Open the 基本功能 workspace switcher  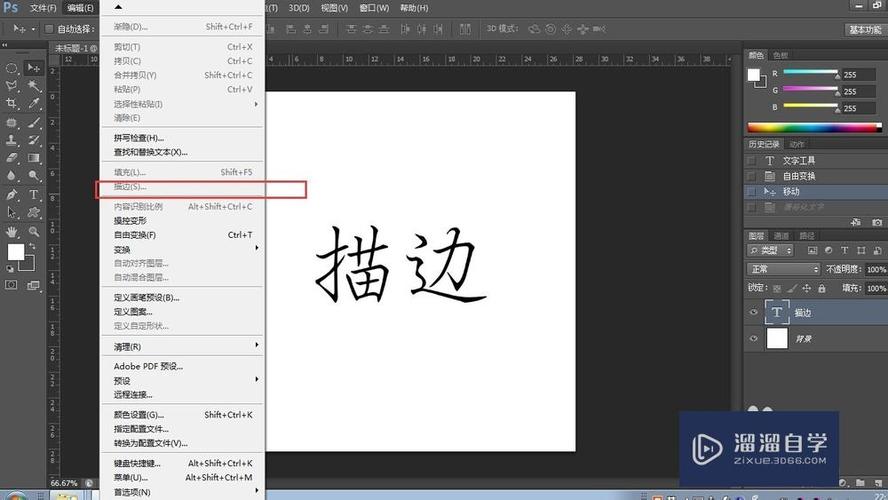(x=865, y=29)
